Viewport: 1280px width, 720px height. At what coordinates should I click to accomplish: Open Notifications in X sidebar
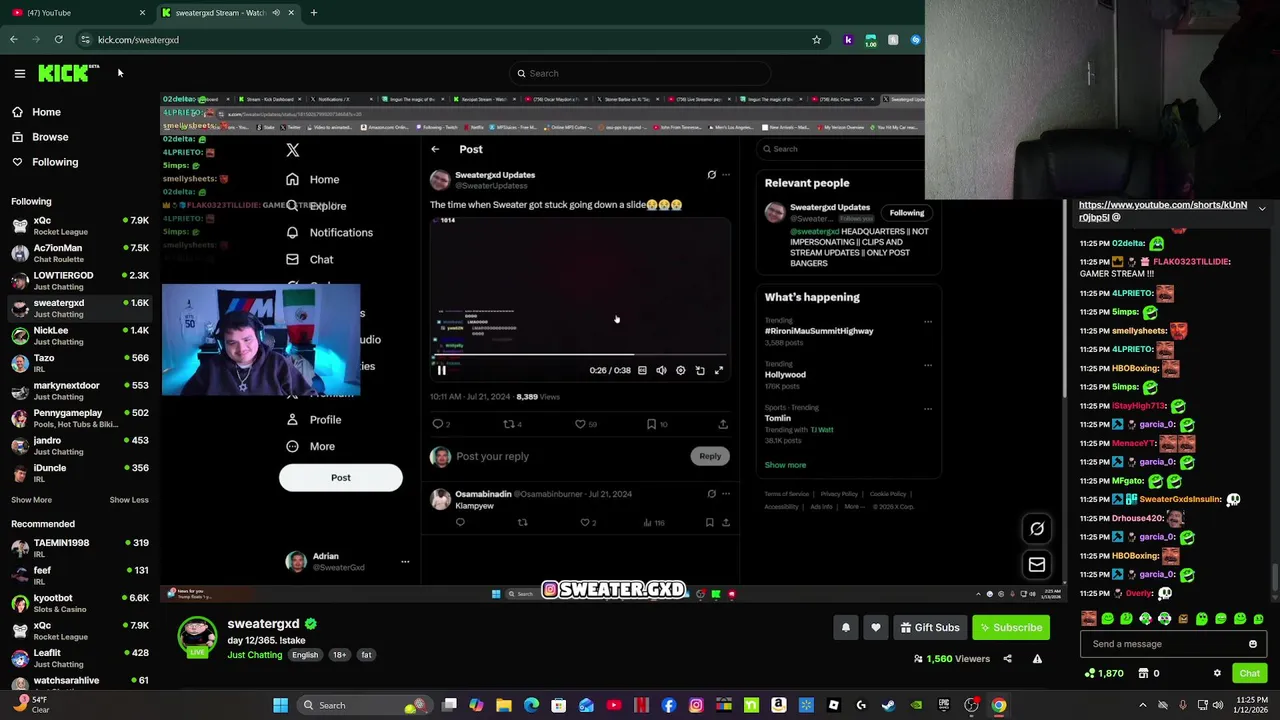[x=330, y=232]
